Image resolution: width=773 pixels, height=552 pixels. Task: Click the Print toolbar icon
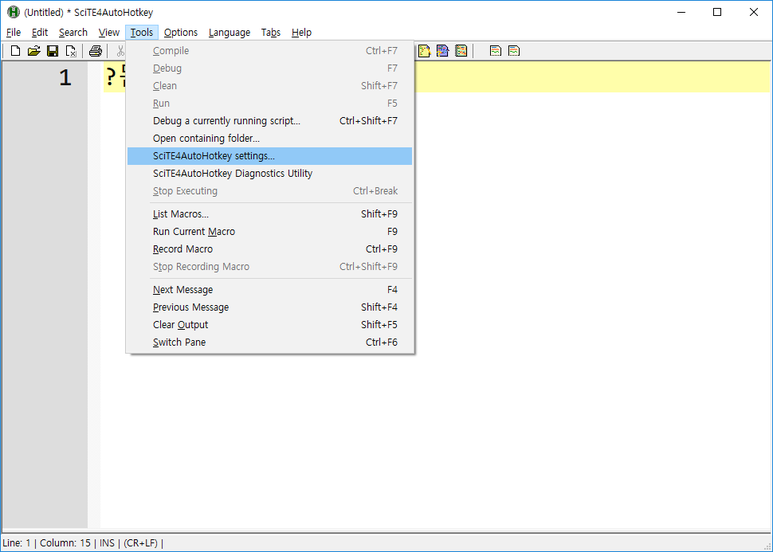[x=95, y=51]
